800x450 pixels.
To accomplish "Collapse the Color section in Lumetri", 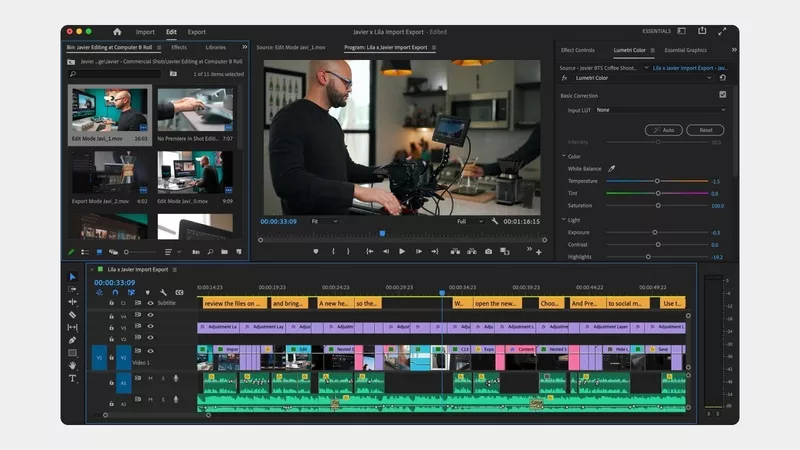I will (563, 156).
